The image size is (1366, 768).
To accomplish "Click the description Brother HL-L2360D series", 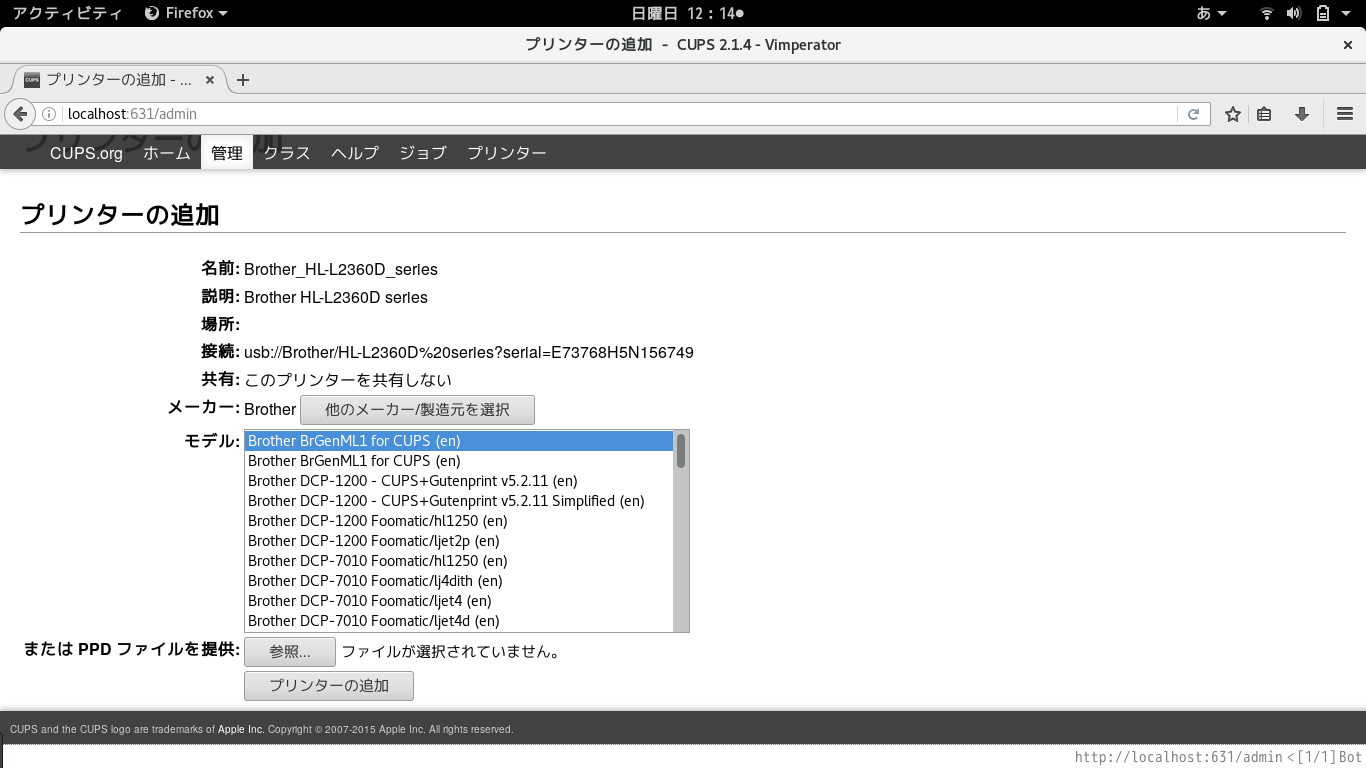I will click(x=336, y=297).
